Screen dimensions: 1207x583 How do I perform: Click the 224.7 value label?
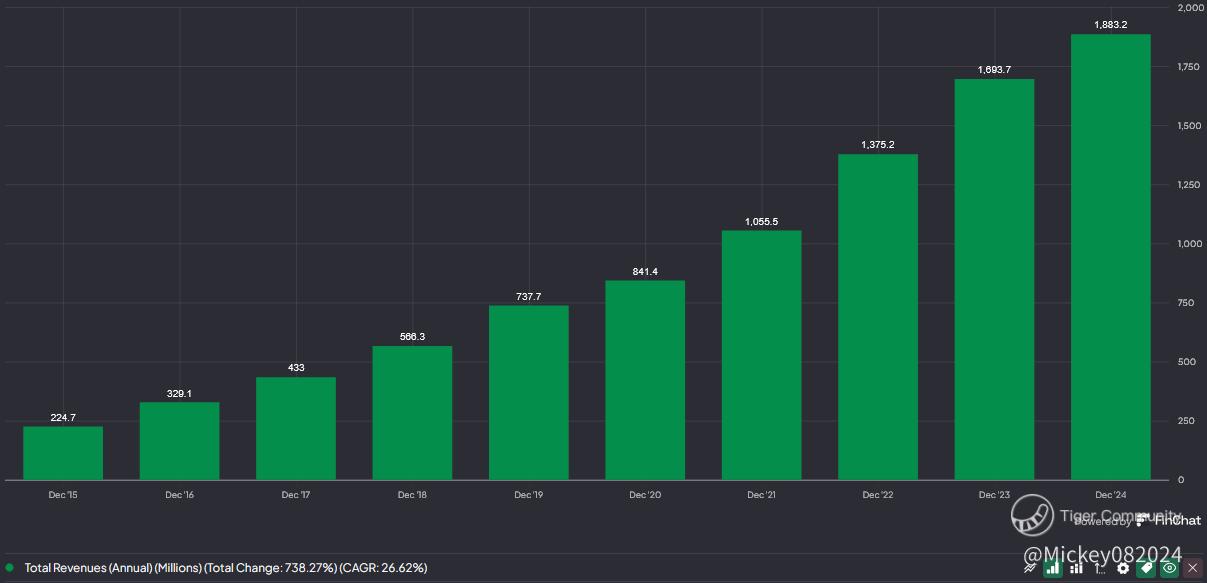click(x=63, y=417)
